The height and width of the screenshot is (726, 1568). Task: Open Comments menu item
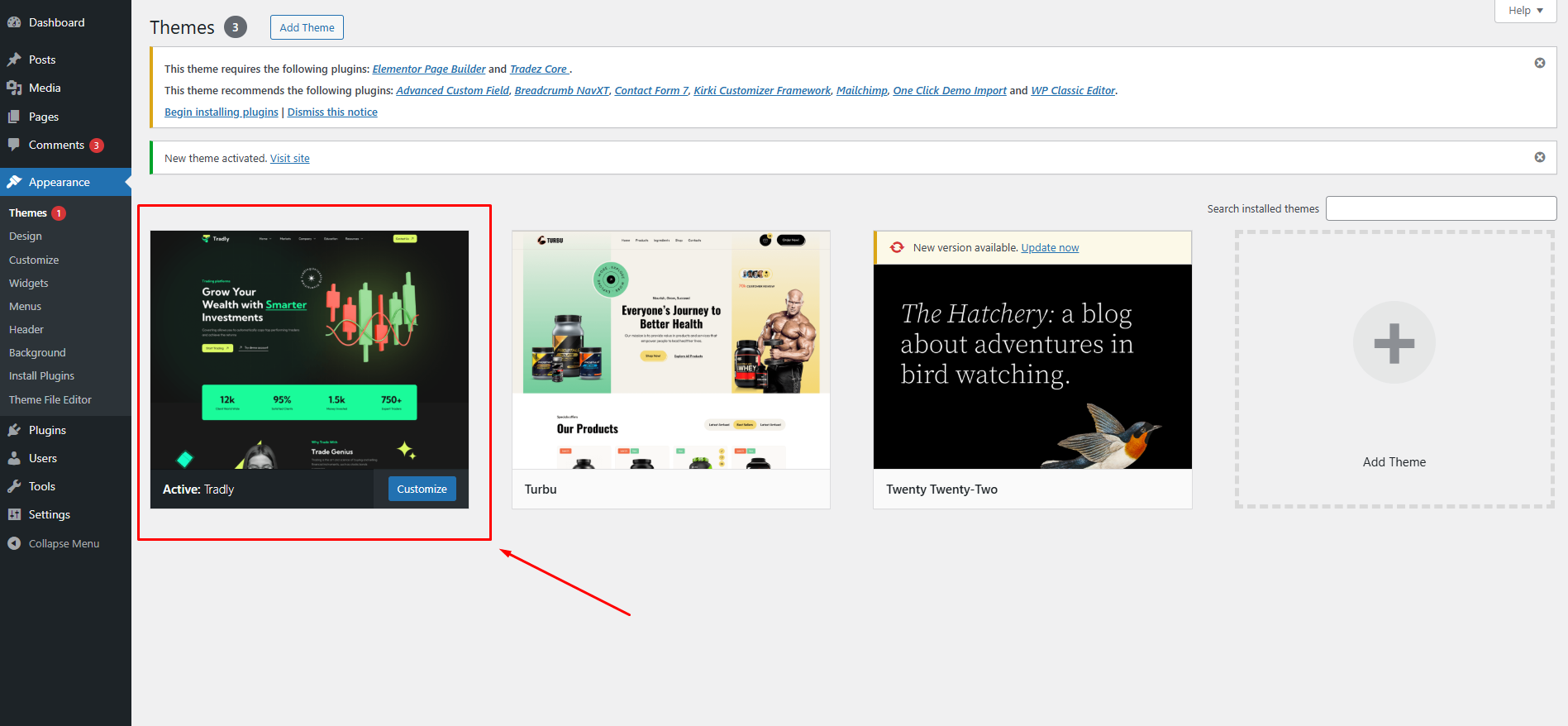(x=65, y=145)
